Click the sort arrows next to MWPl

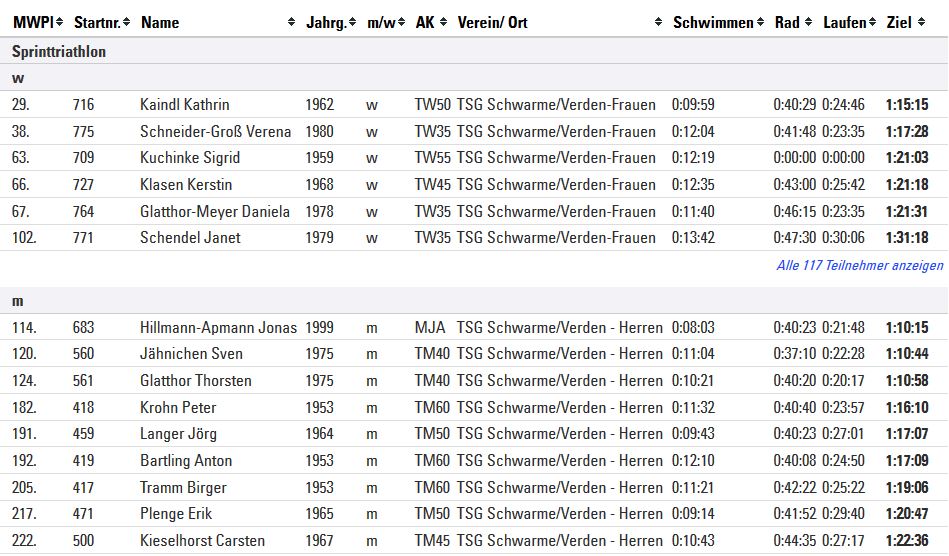coord(59,22)
